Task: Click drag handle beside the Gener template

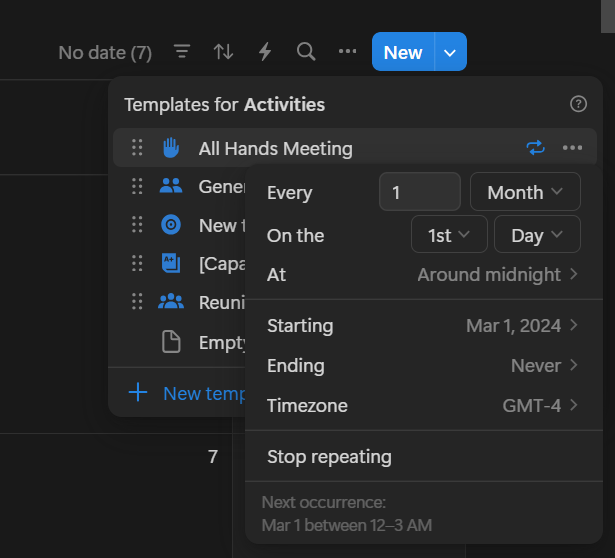Action: click(x=137, y=186)
